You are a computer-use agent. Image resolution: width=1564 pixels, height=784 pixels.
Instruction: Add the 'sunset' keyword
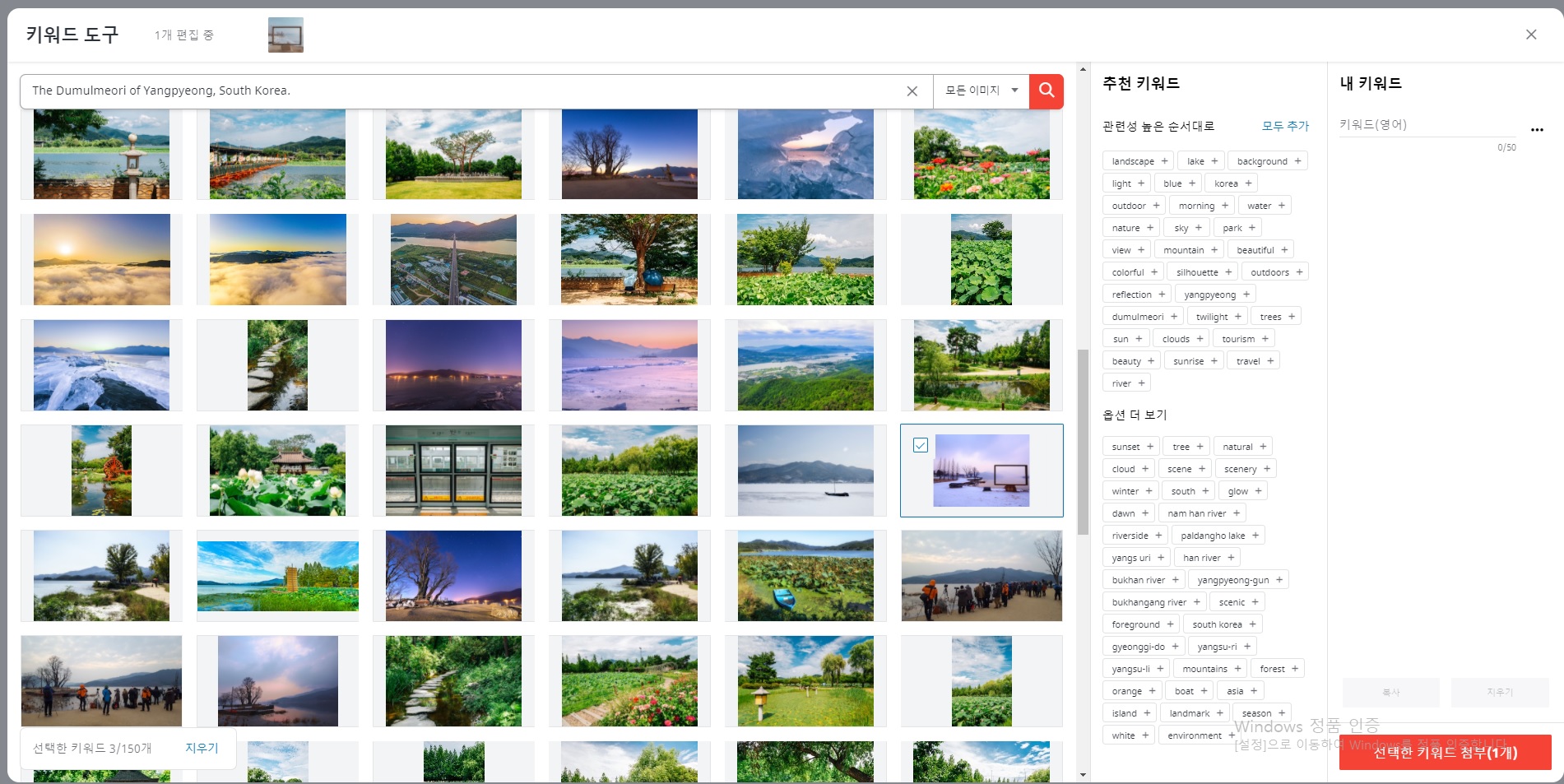[1132, 447]
